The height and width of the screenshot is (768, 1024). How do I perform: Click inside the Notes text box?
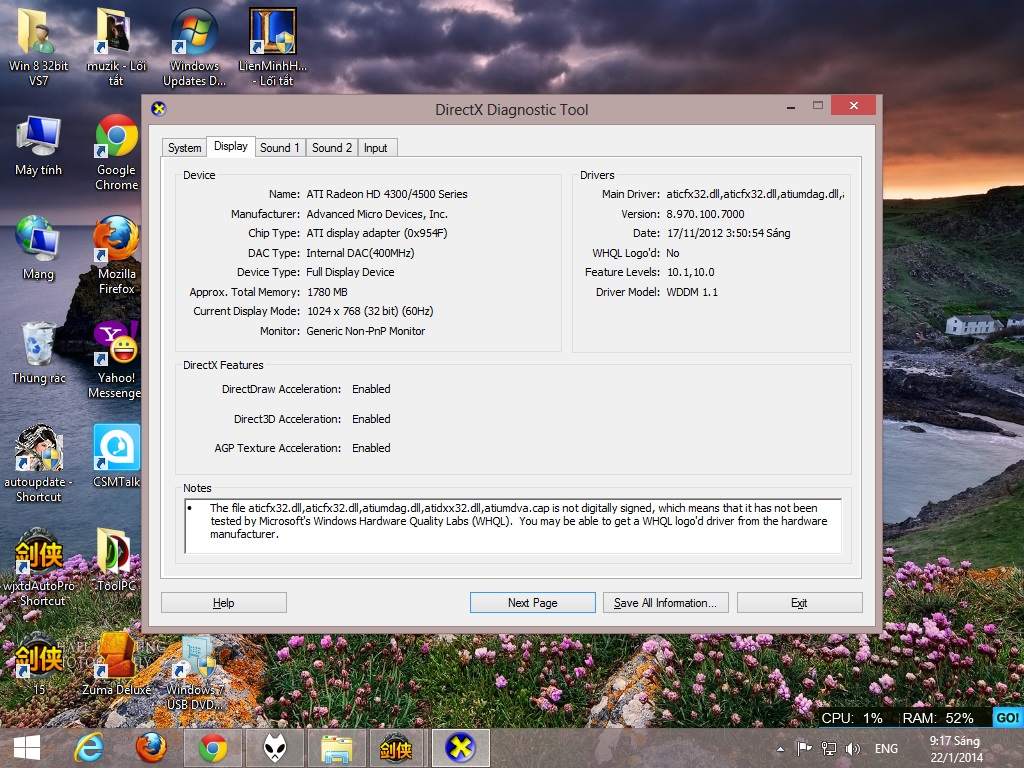(513, 526)
